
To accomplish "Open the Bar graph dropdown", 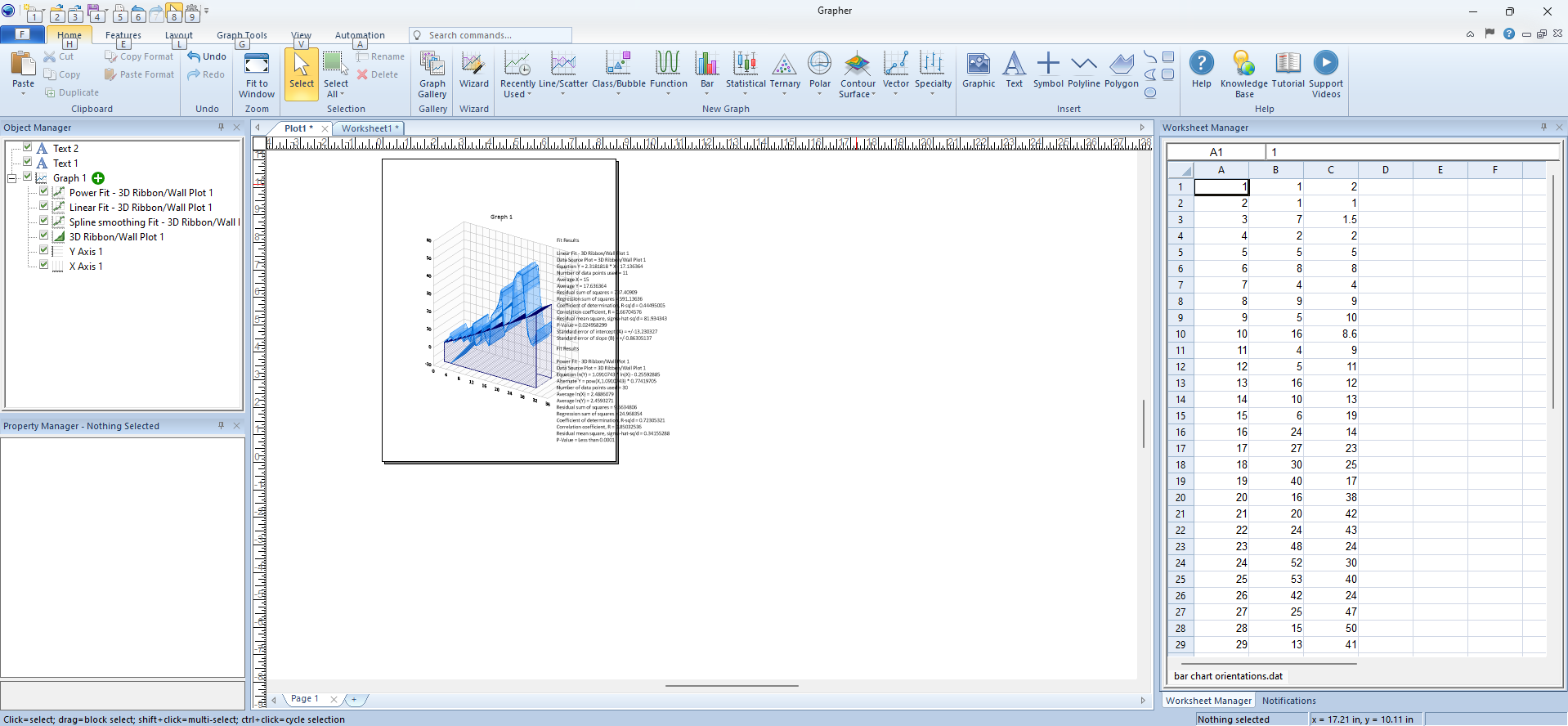I will pos(707,74).
